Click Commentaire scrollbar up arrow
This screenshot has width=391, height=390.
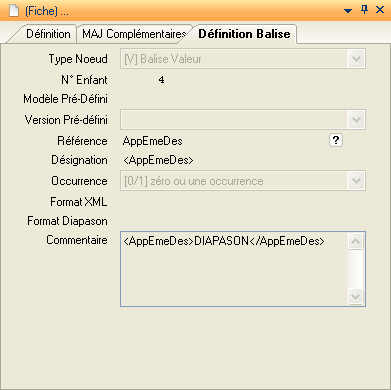pyautogui.click(x=355, y=241)
